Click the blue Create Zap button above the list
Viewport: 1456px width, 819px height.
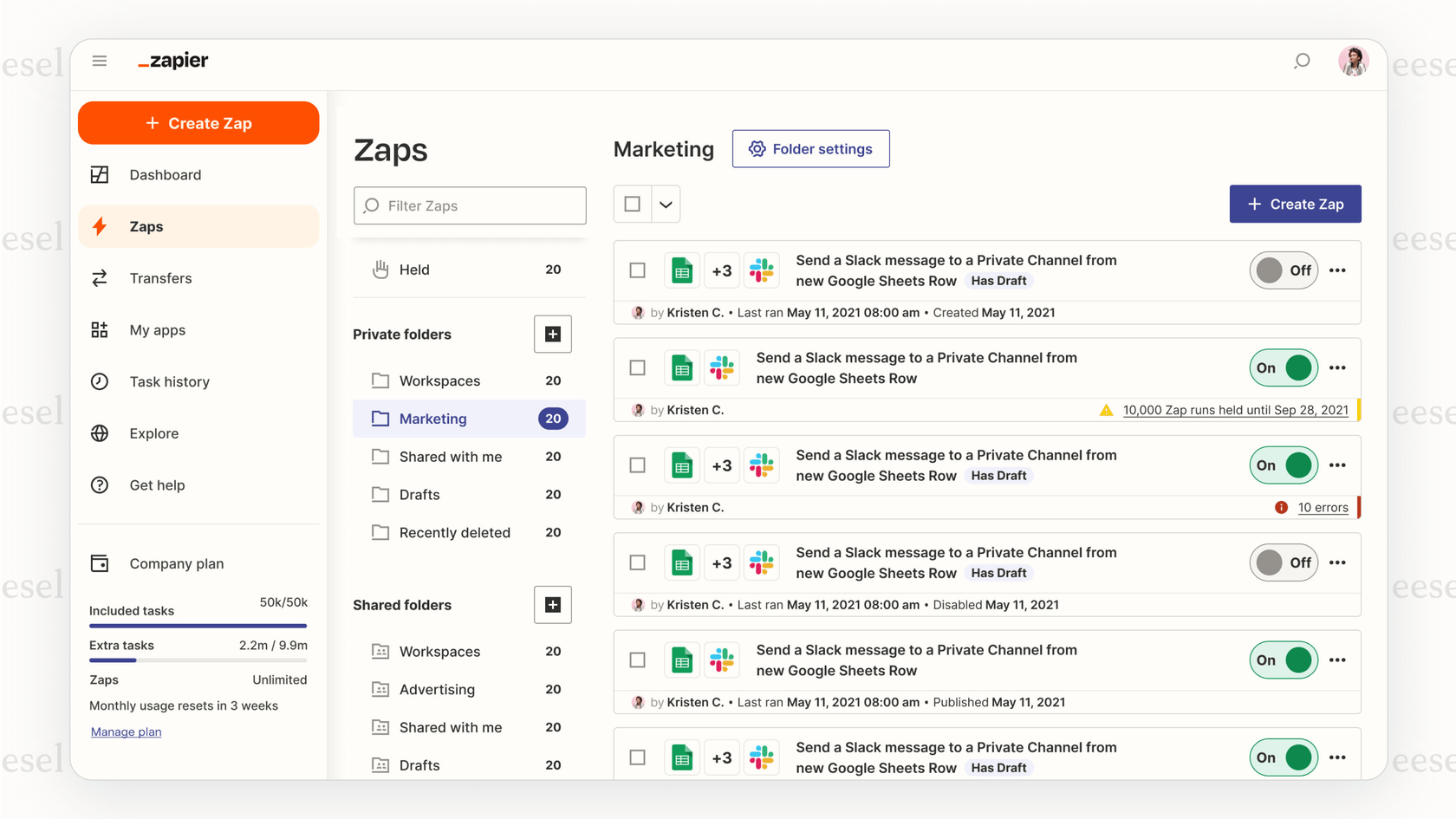[x=1295, y=204]
